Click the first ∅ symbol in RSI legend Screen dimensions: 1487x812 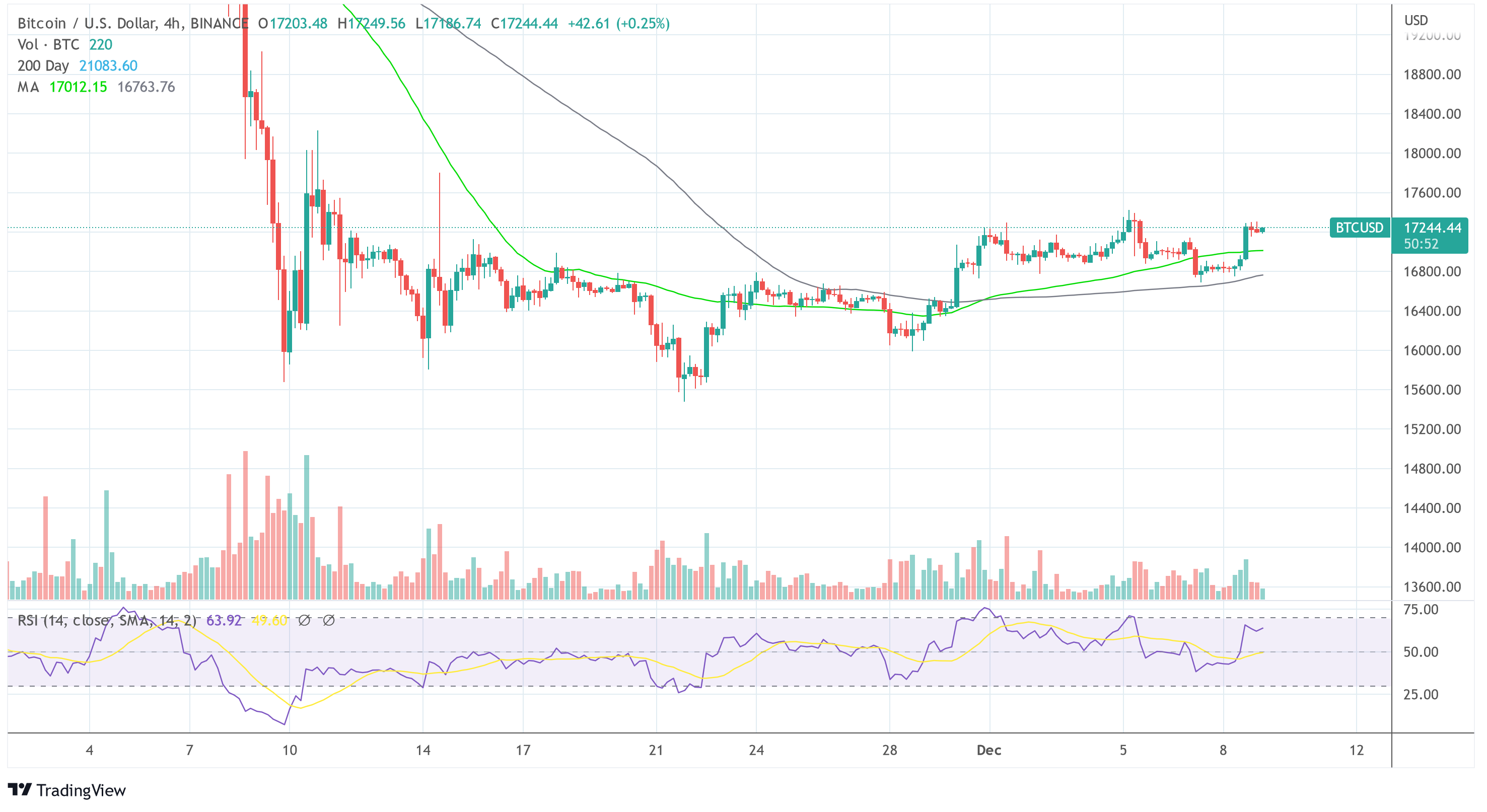304,620
